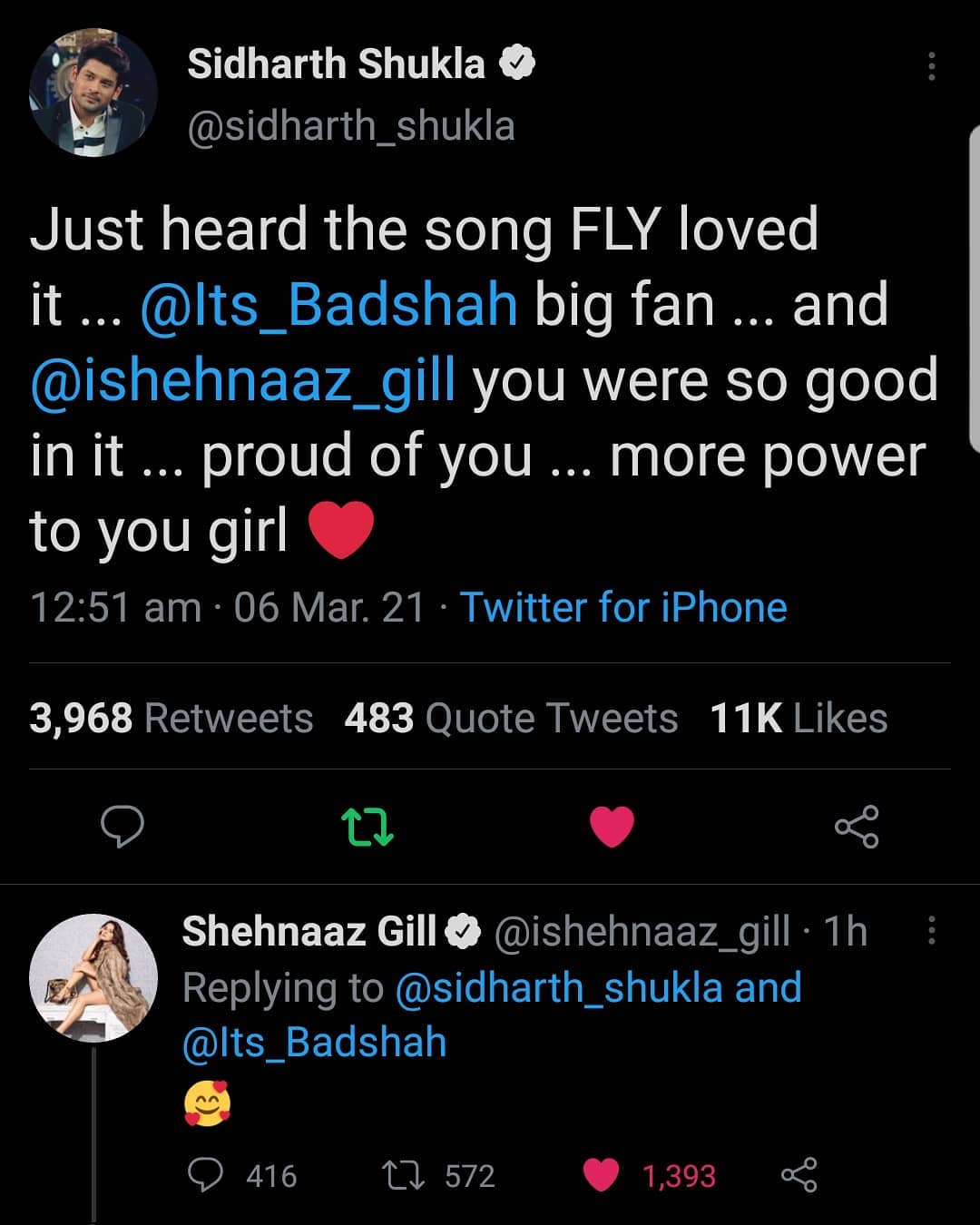The image size is (980, 1225).
Task: Tap the Sidharth Shukla display name
Action: [x=336, y=64]
